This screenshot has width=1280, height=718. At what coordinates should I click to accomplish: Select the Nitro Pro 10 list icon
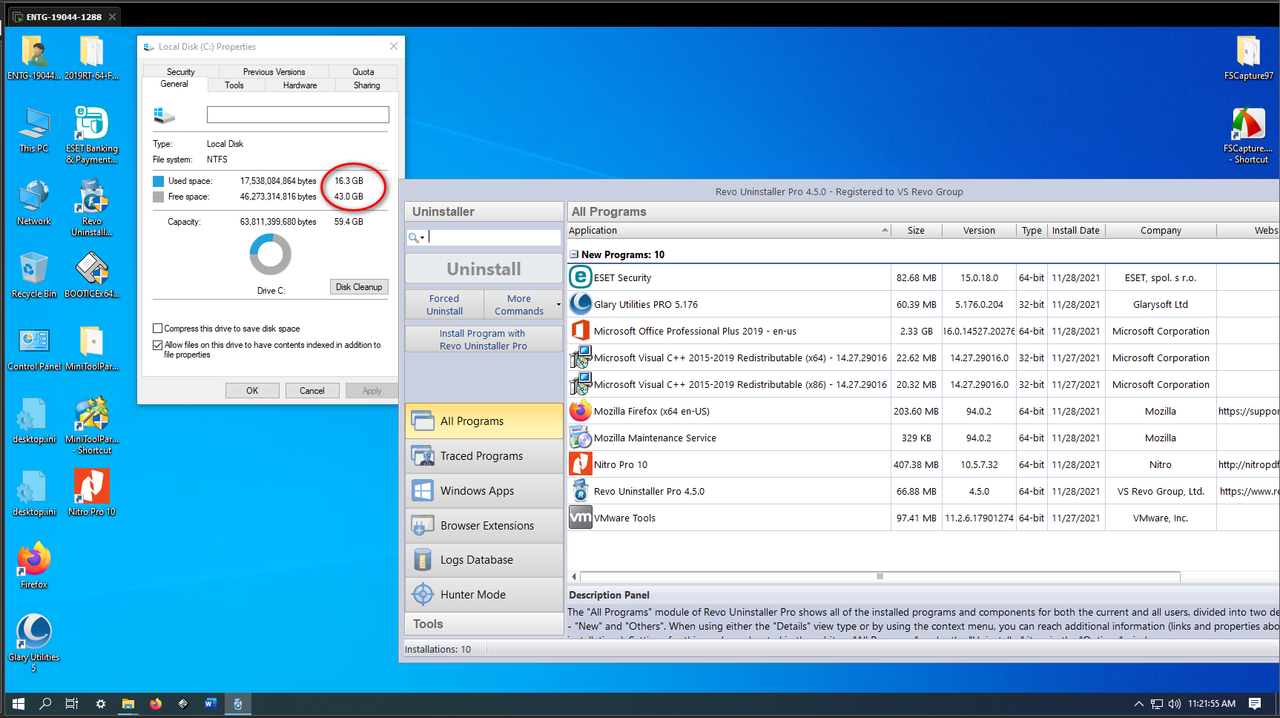[580, 464]
